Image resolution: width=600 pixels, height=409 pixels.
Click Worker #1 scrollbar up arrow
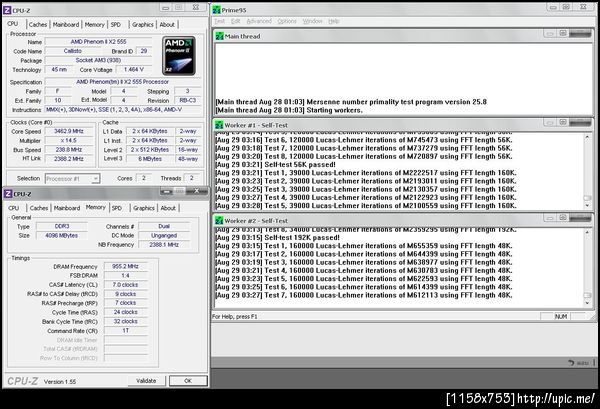587,137
